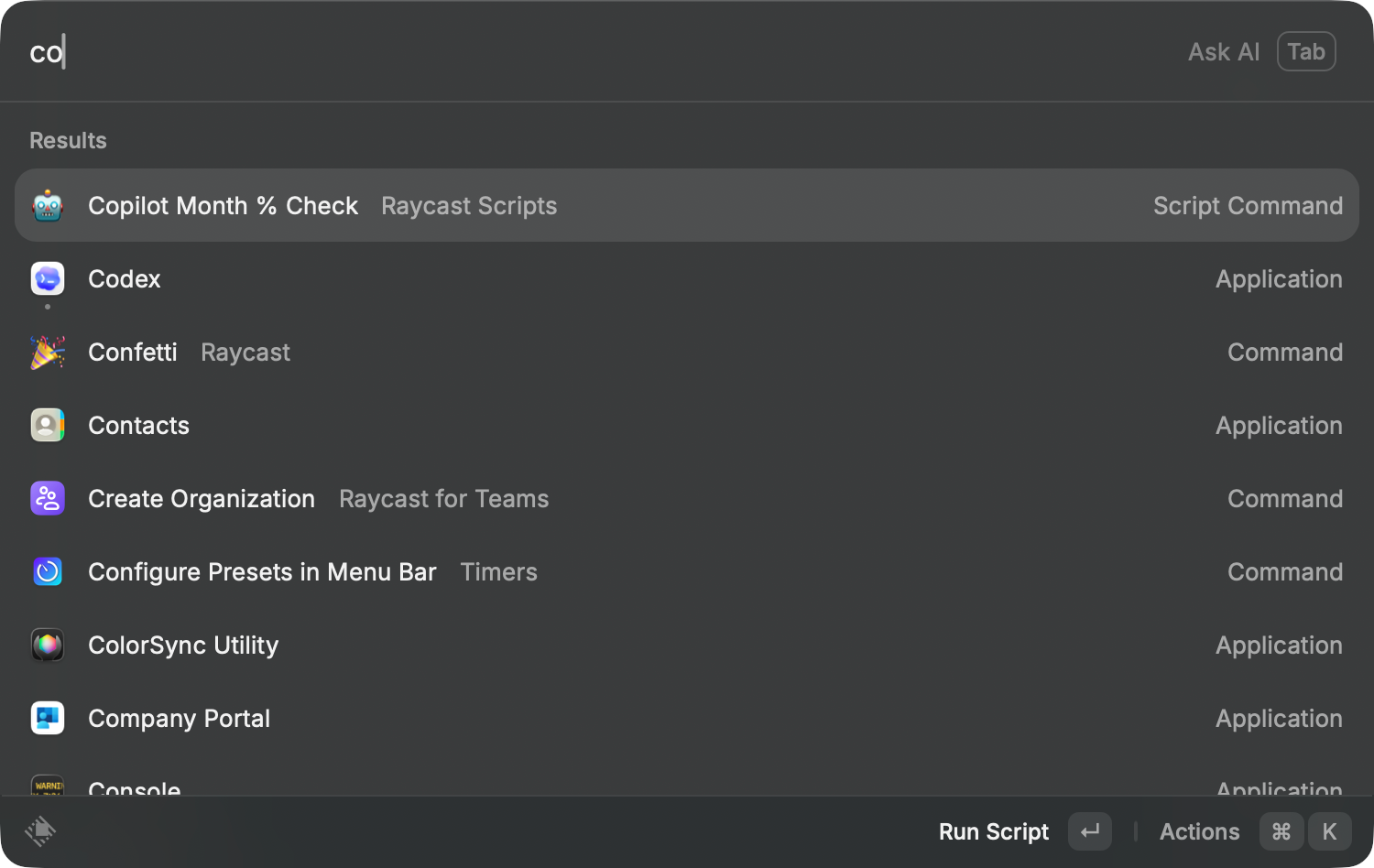Click the K shortcut badge next to Actions
Viewport: 1374px width, 868px height.
point(1329,831)
